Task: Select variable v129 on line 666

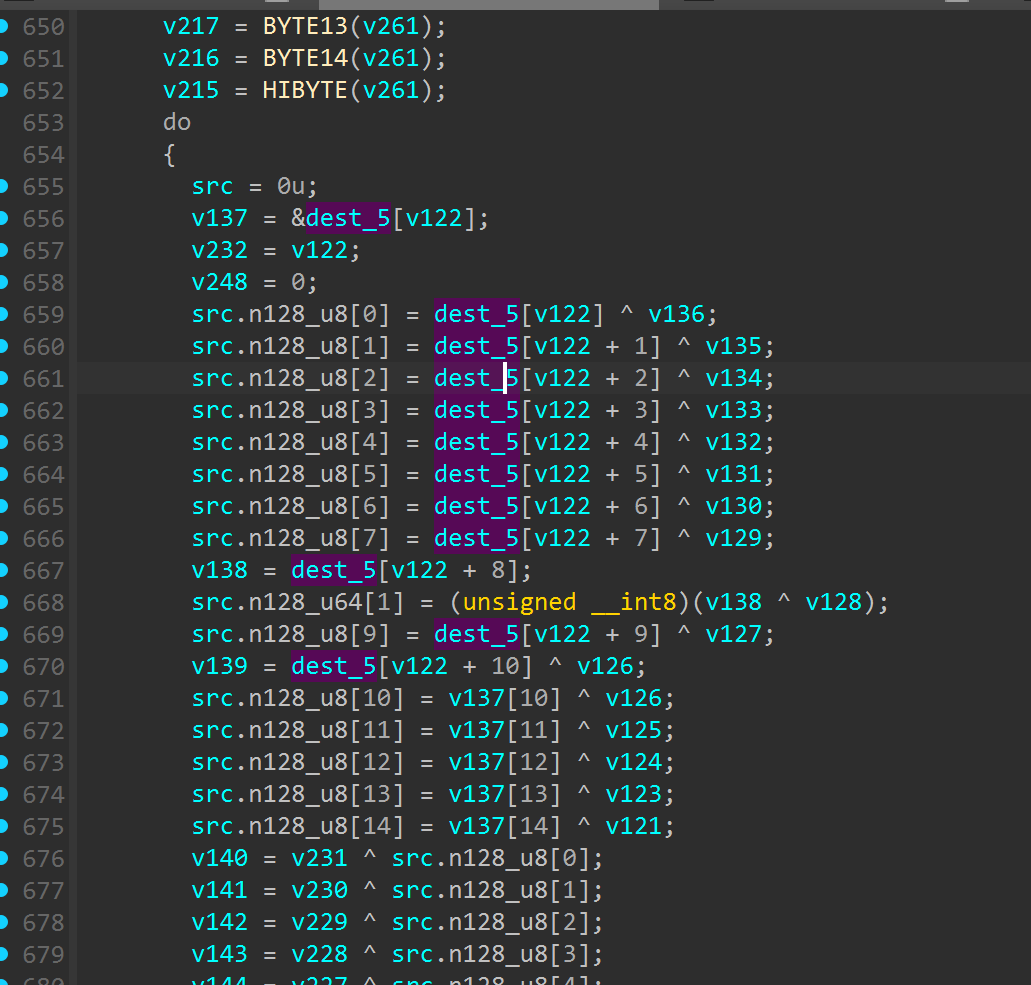Action: tap(734, 539)
